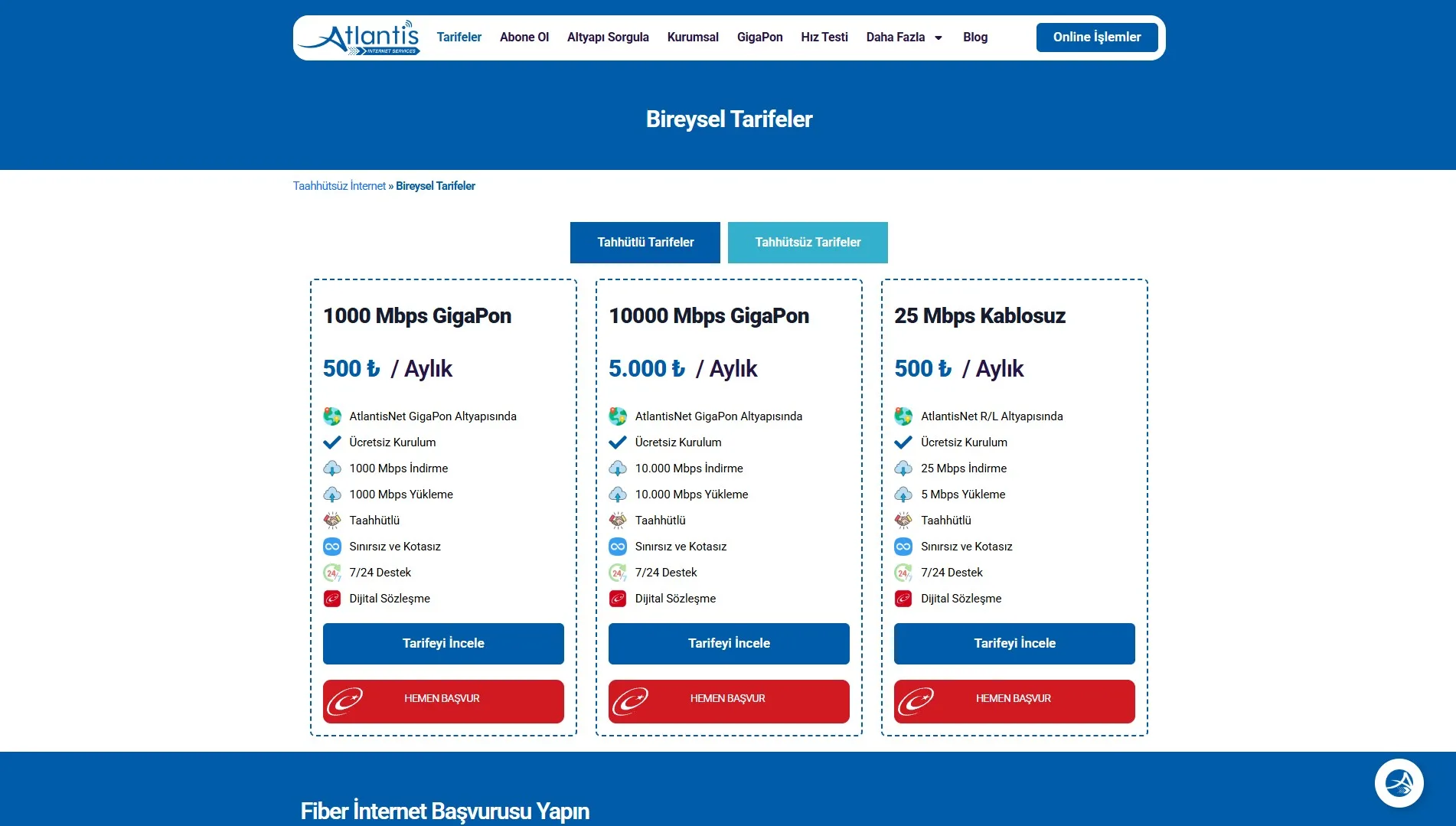Switch to the Tahhütsüz Tarifeler tab
This screenshot has height=826, width=1456.
808,243
